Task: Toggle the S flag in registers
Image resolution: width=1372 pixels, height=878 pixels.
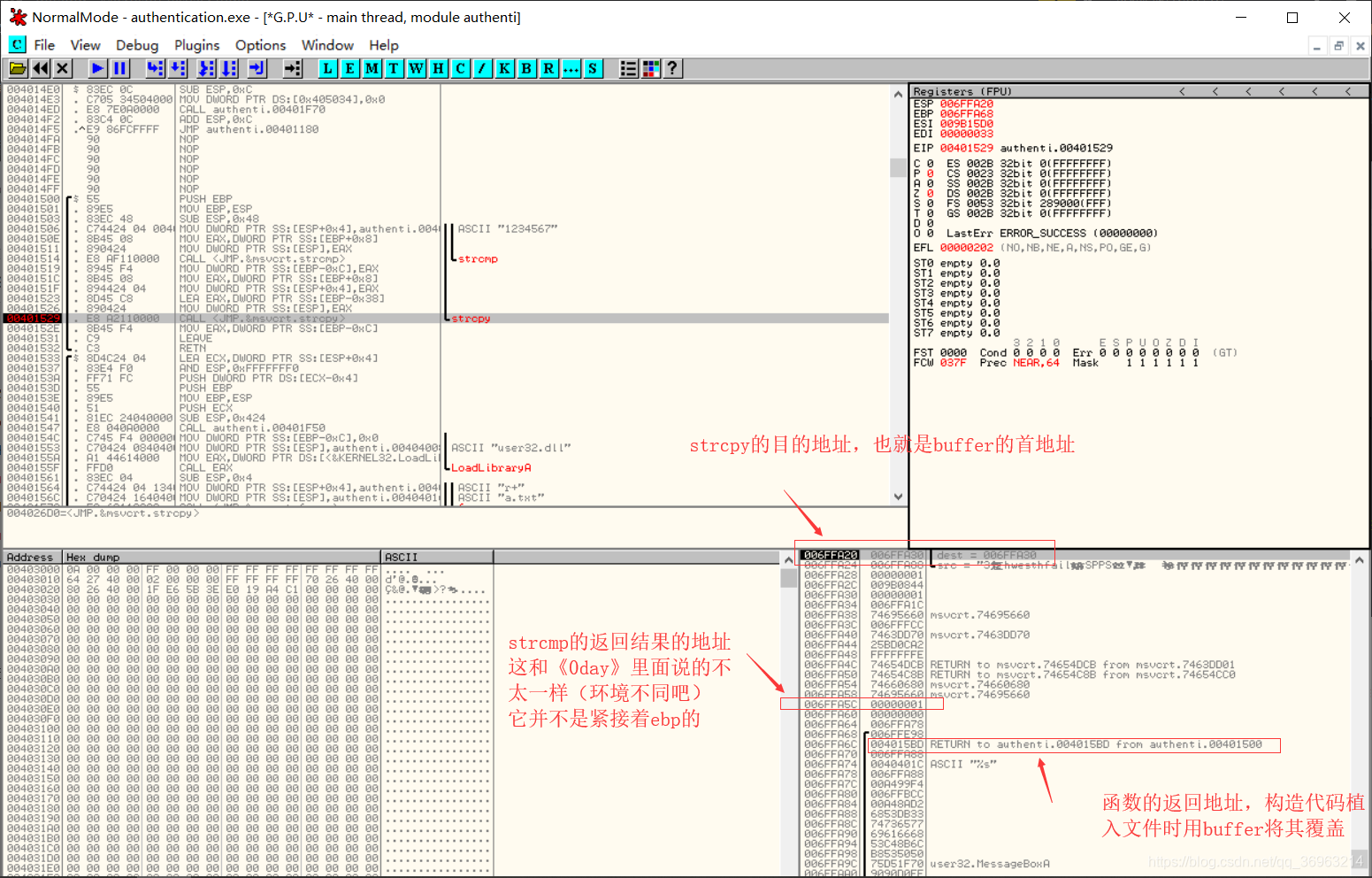Action: pos(930,204)
